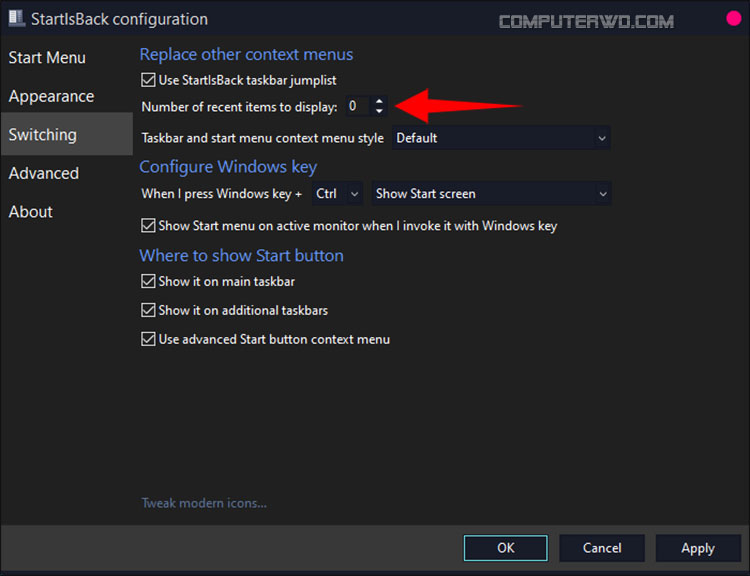Click the Replace other context menus heading
750x576 pixels.
pos(246,55)
